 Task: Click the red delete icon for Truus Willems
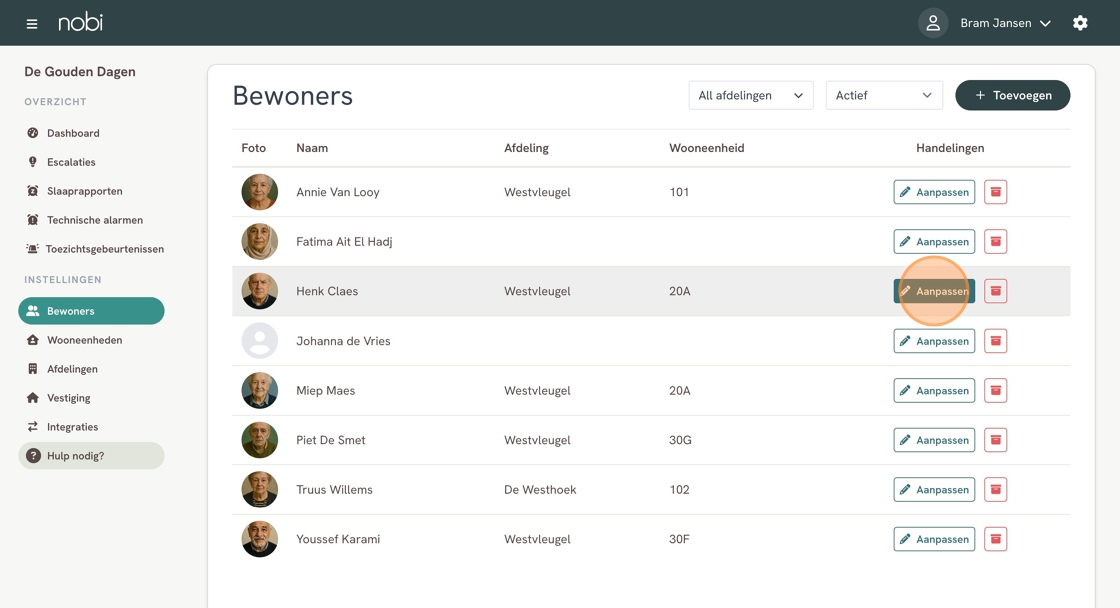(x=995, y=490)
